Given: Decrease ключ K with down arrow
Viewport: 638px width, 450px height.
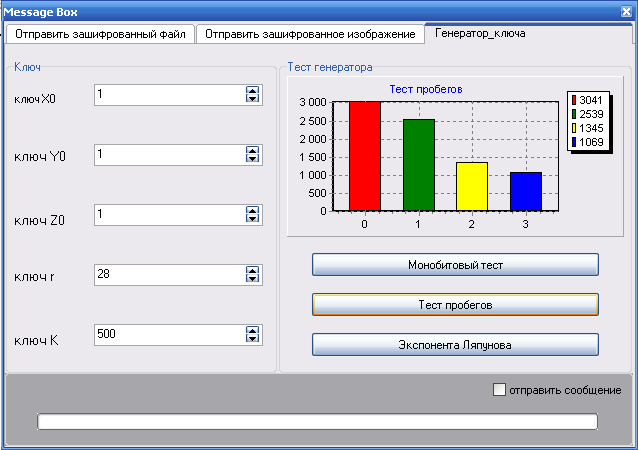Looking at the screenshot, I should click(x=252, y=339).
